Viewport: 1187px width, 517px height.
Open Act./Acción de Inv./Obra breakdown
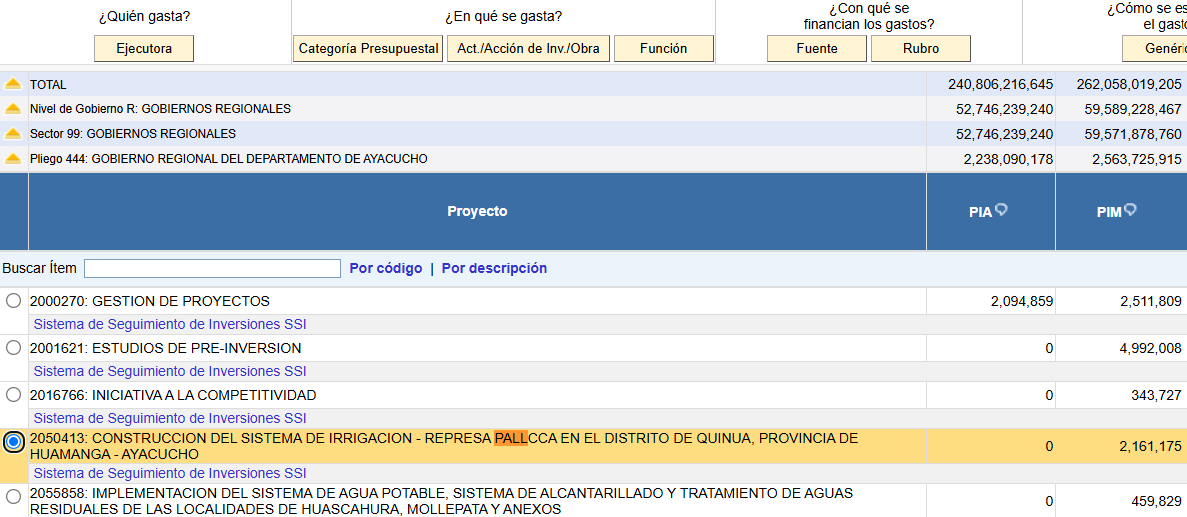coord(528,48)
